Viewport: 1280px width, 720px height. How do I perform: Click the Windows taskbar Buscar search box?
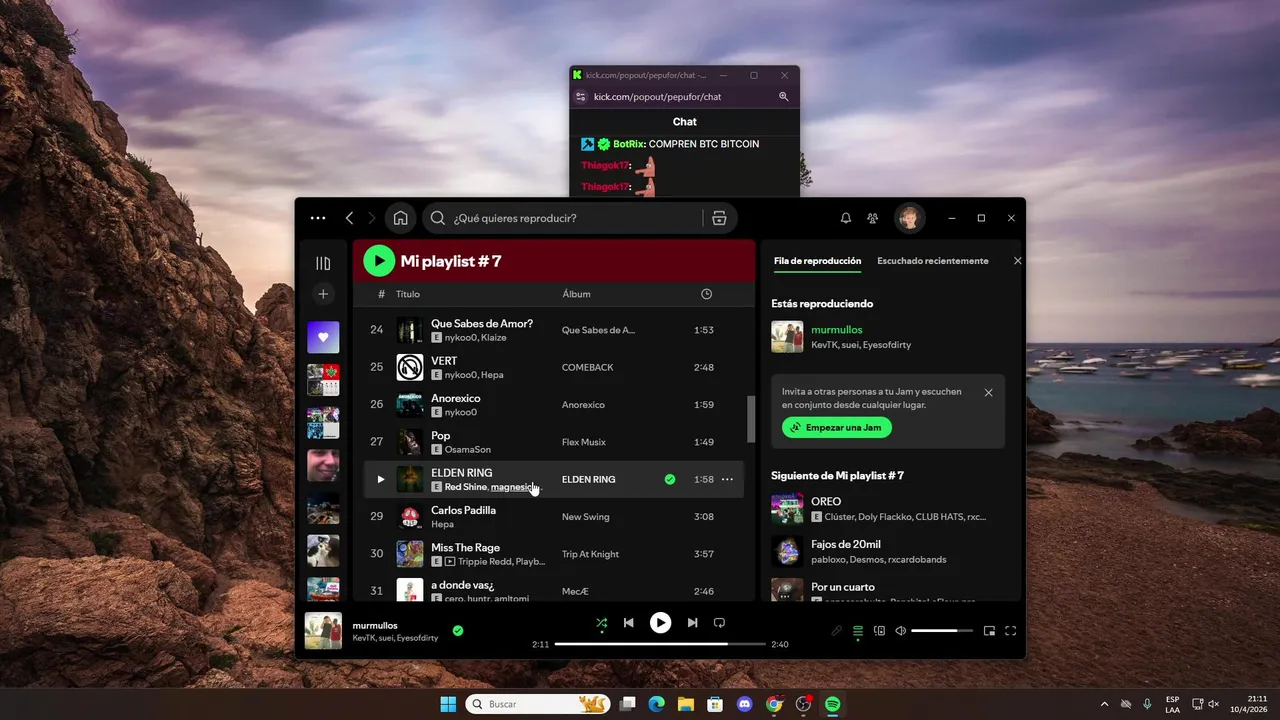[538, 704]
